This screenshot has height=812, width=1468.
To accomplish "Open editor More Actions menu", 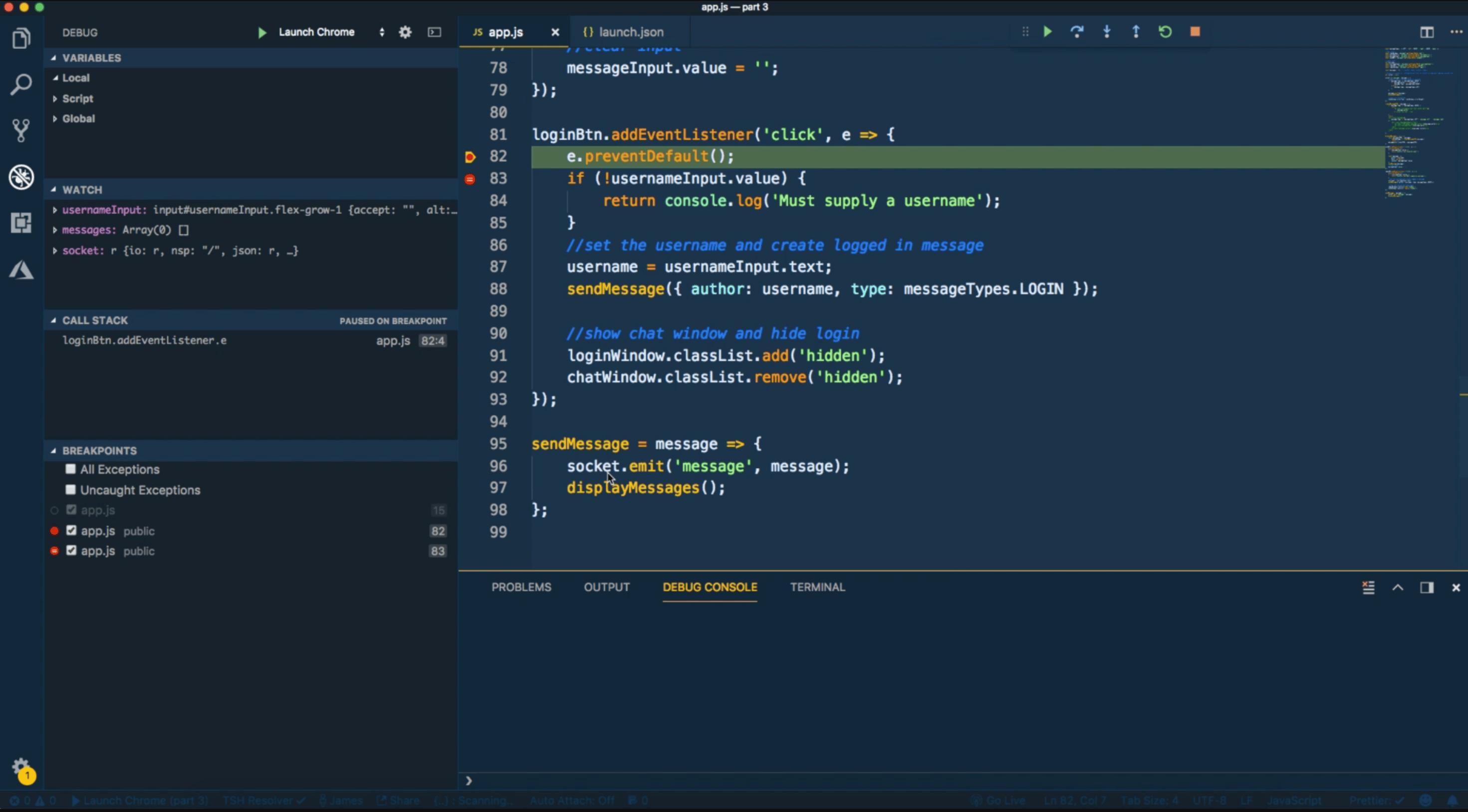I will coord(1456,32).
